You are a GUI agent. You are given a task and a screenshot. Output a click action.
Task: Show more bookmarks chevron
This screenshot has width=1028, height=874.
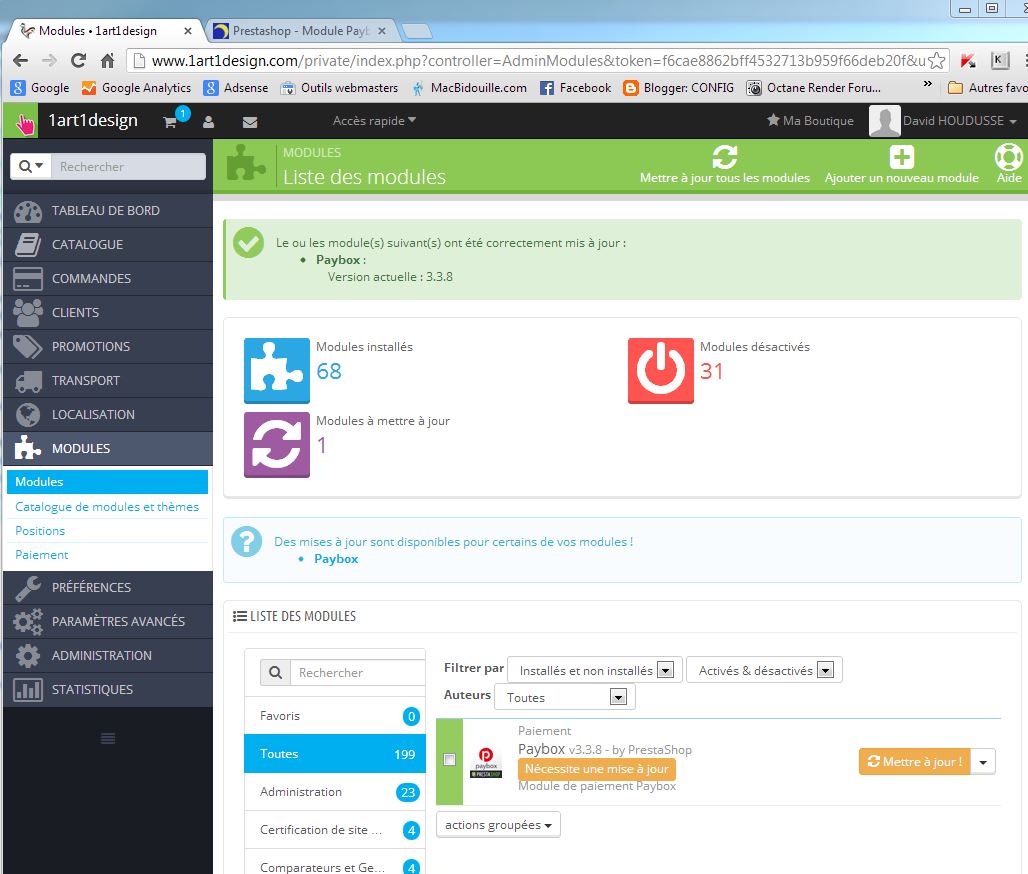click(x=928, y=84)
